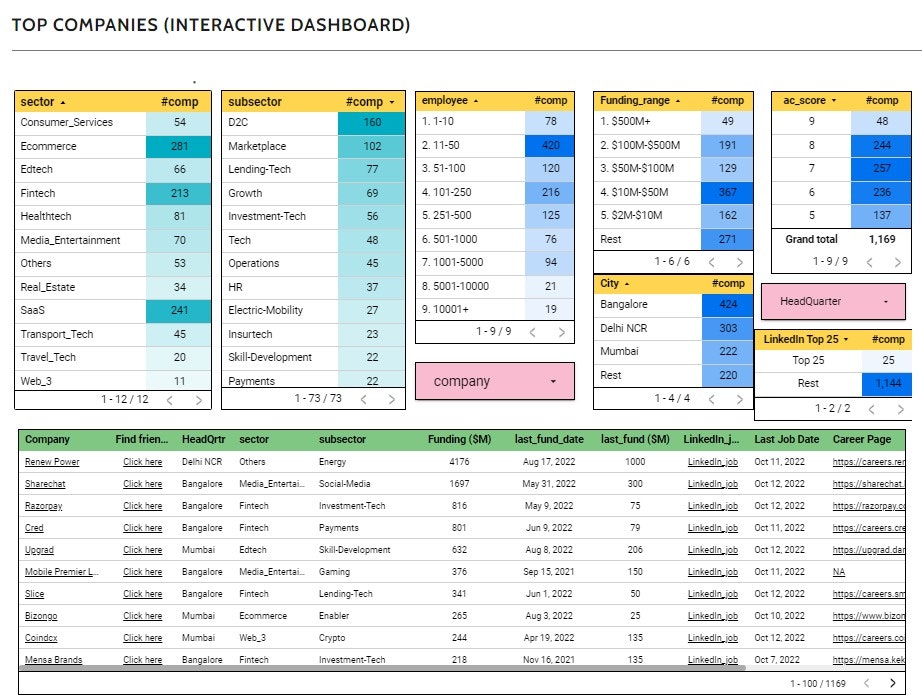This screenshot has width=922, height=699.
Task: Filter by SaaS sector row
Action: pyautogui.click(x=113, y=310)
